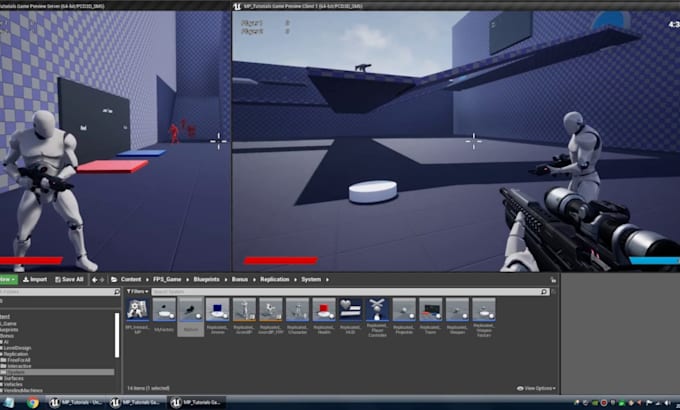Select the highlighted System folder in tree

point(57,372)
